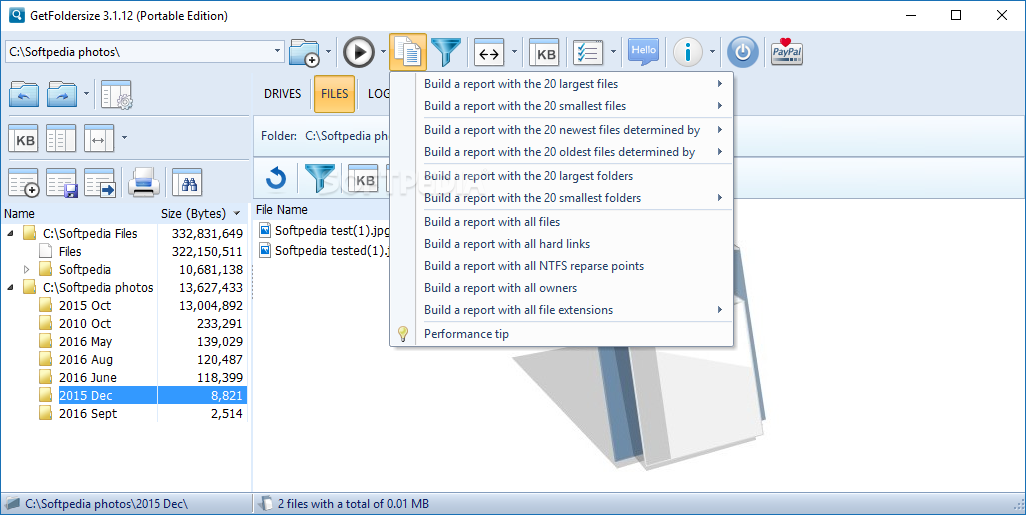Click the Hello speech bubble icon

pos(643,52)
